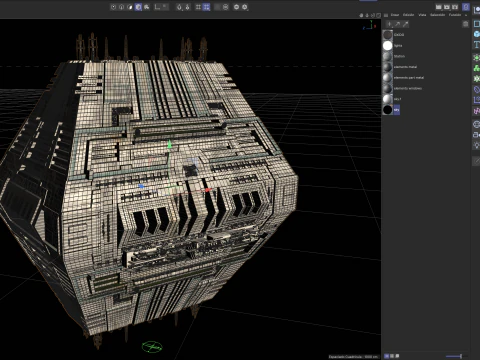
Task: Click the light-blue sphere icon in right sidebar
Action: [477, 34]
